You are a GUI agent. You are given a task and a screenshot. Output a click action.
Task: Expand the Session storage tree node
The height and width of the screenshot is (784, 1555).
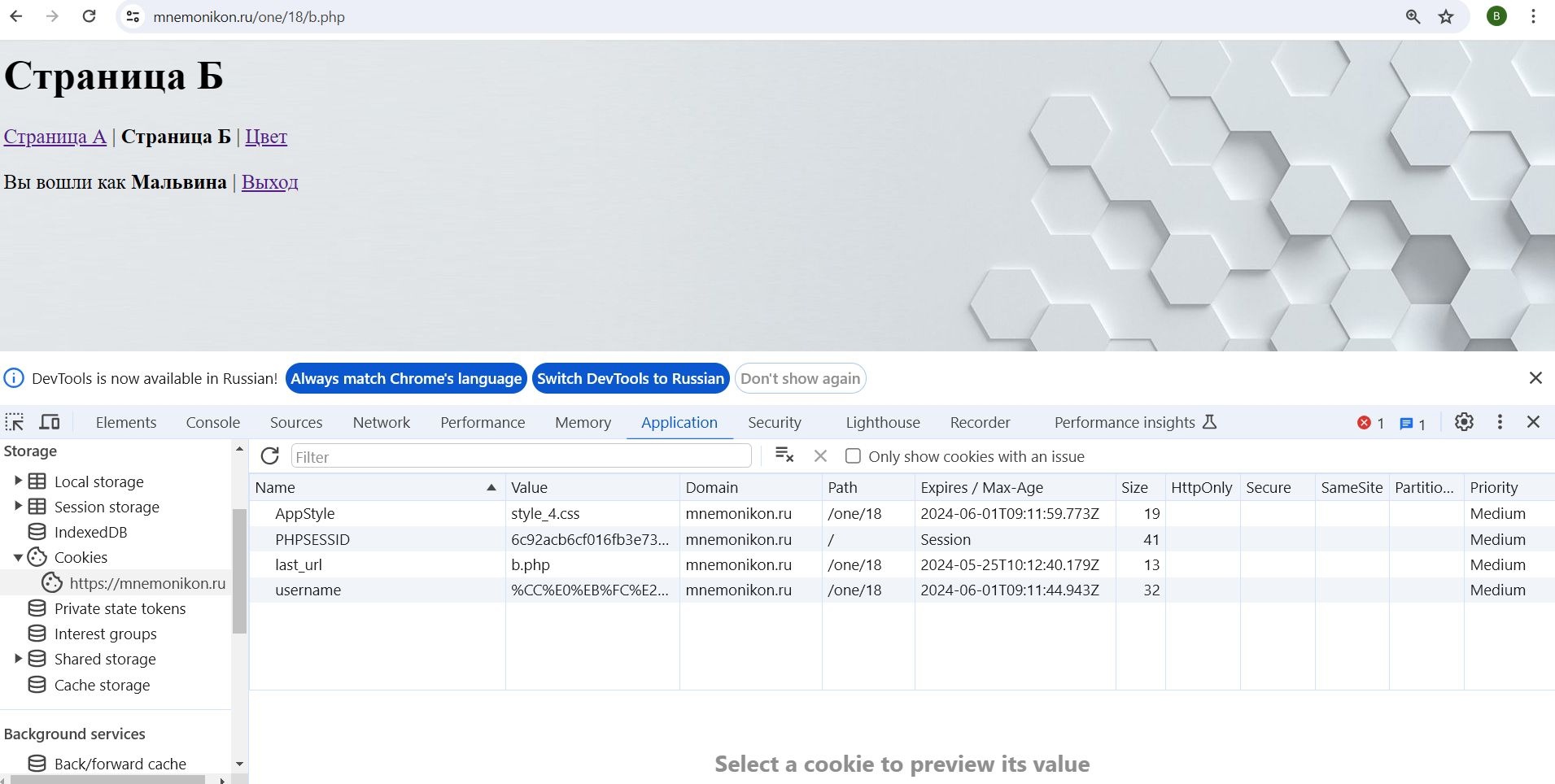pyautogui.click(x=18, y=507)
